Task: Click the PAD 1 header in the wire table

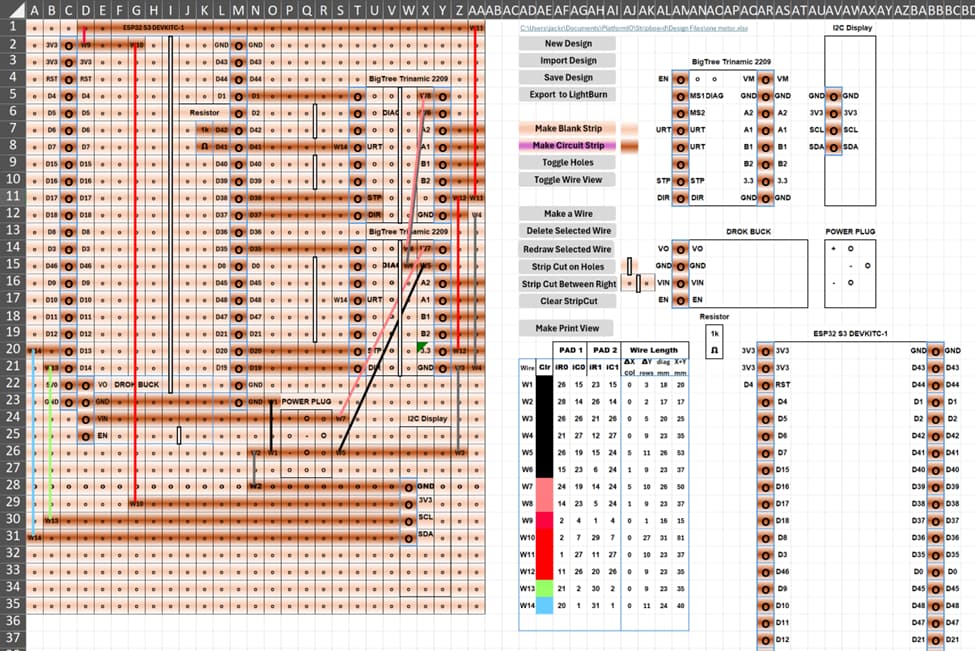Action: [x=570, y=350]
